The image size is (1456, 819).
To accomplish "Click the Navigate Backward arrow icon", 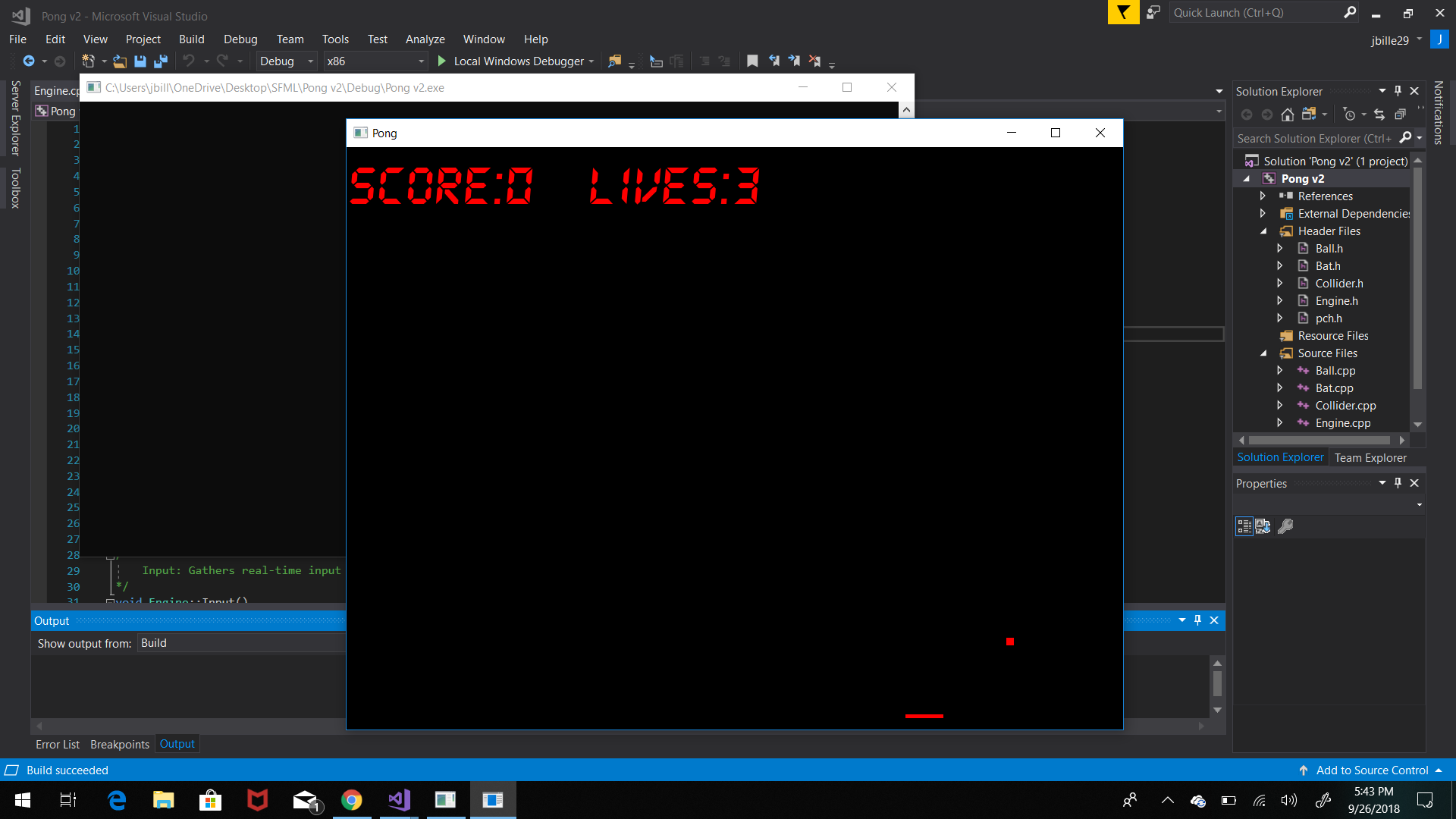I will 29,61.
